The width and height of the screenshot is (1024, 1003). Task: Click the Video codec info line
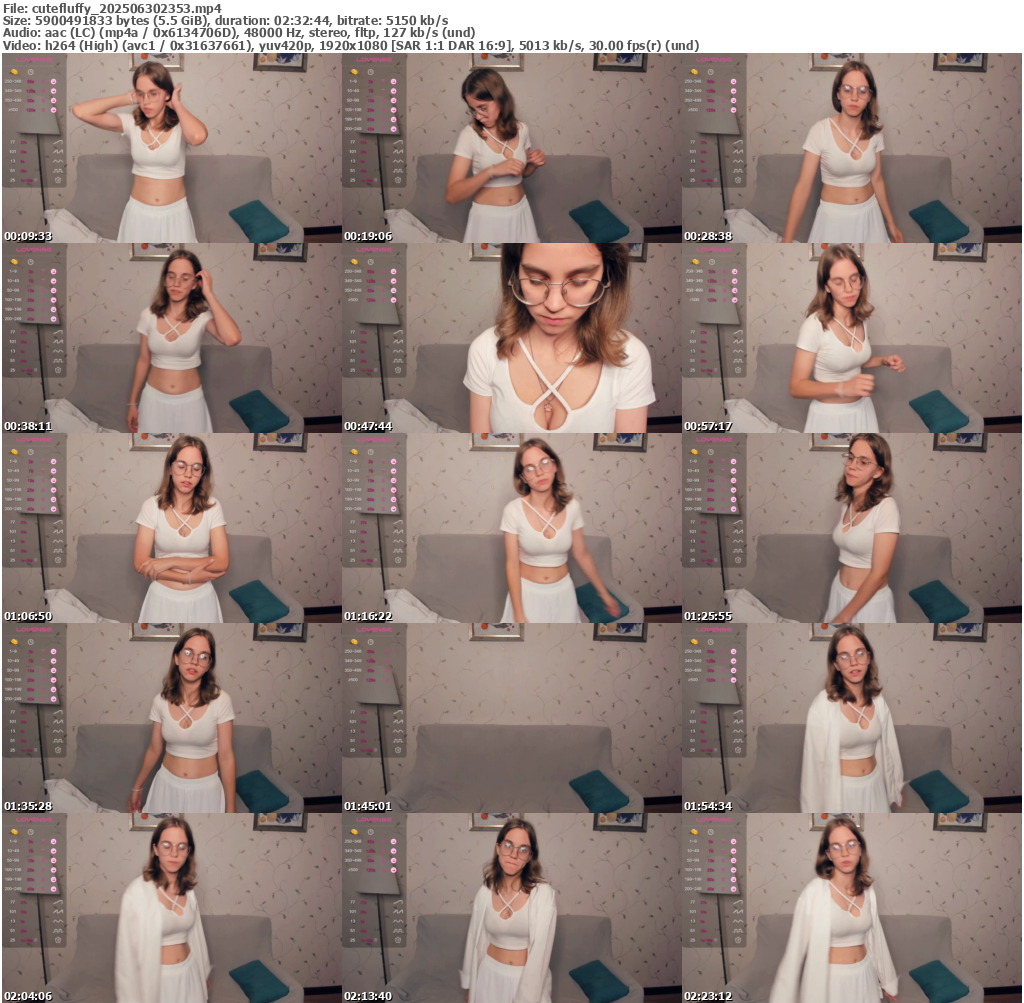point(350,45)
